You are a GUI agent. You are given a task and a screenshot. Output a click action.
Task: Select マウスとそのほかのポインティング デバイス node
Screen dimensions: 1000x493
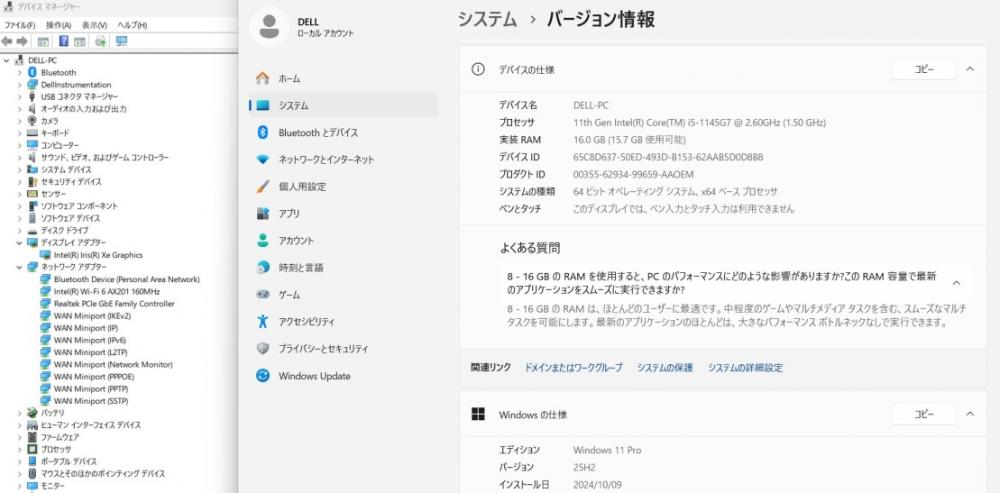tap(103, 474)
